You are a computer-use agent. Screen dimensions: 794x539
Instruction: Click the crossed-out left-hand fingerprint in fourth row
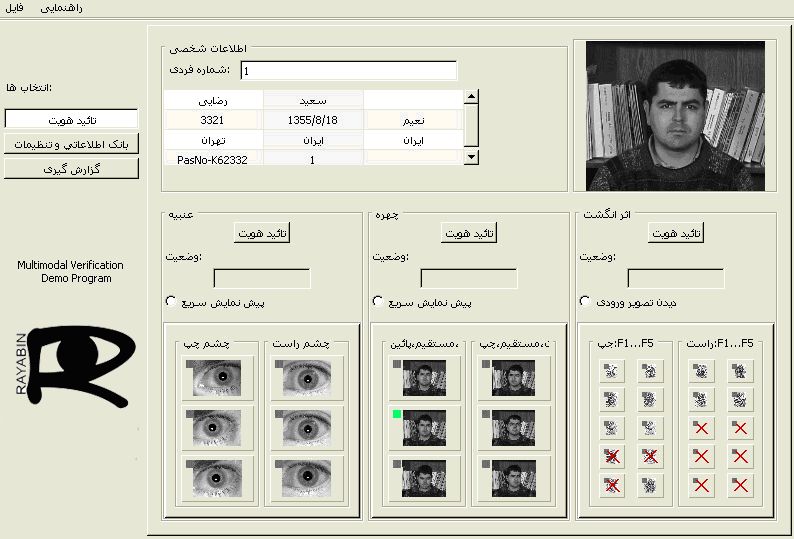(611, 457)
